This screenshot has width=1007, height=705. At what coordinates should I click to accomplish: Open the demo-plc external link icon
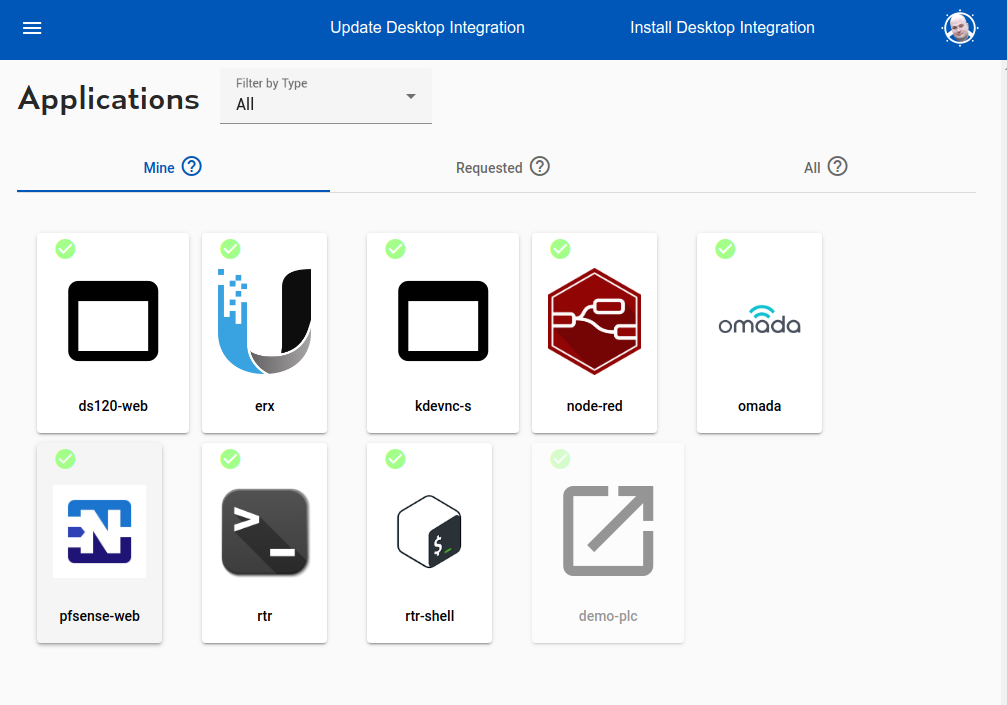[x=608, y=531]
